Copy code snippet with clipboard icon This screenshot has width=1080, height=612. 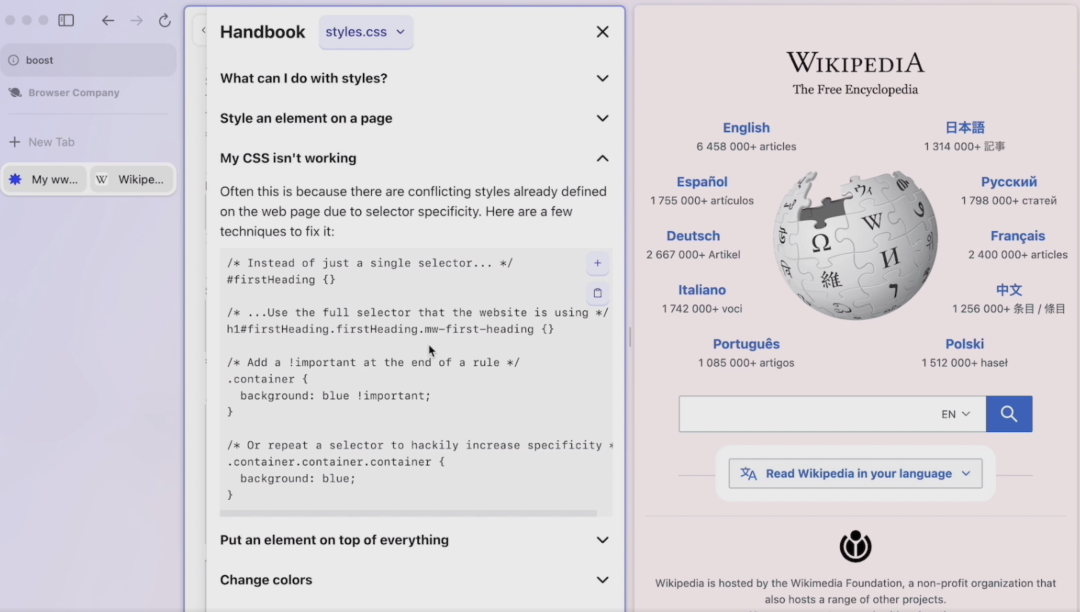(597, 293)
